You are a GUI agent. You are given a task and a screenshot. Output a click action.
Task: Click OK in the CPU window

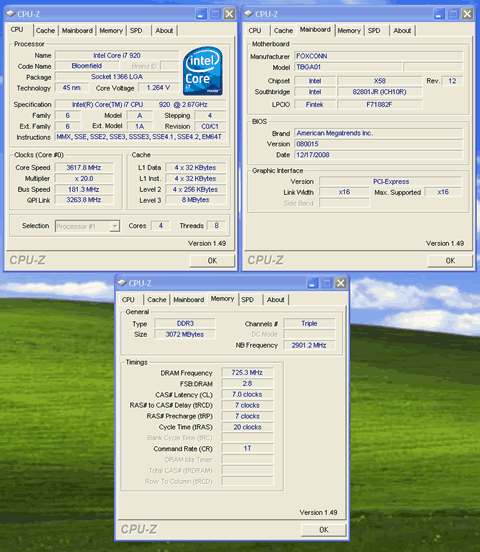tap(212, 261)
